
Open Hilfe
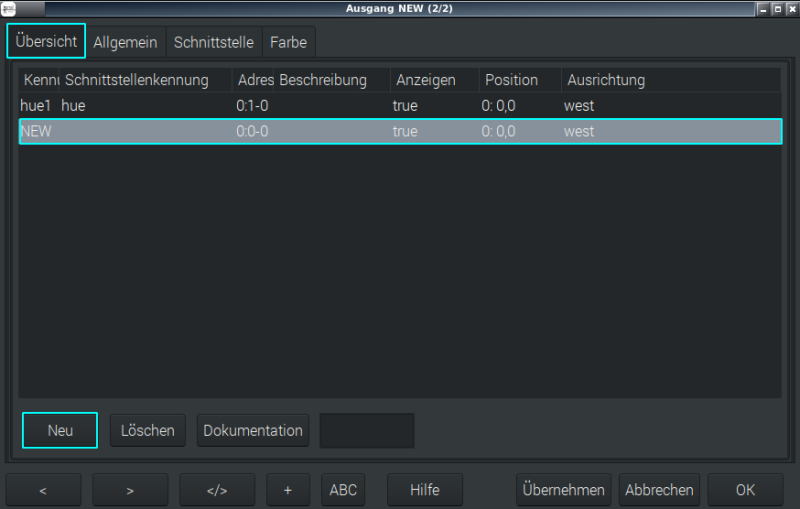pyautogui.click(x=424, y=490)
